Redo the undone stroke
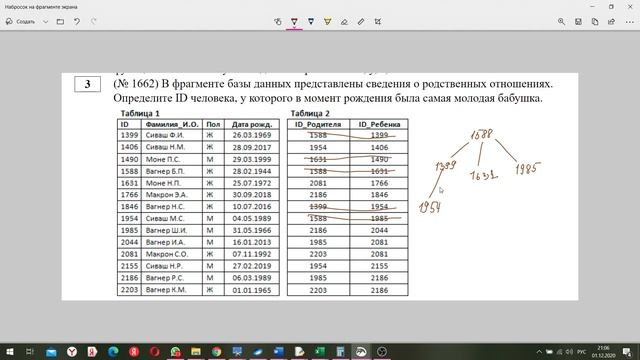The height and width of the screenshot is (360, 640). click(93, 21)
